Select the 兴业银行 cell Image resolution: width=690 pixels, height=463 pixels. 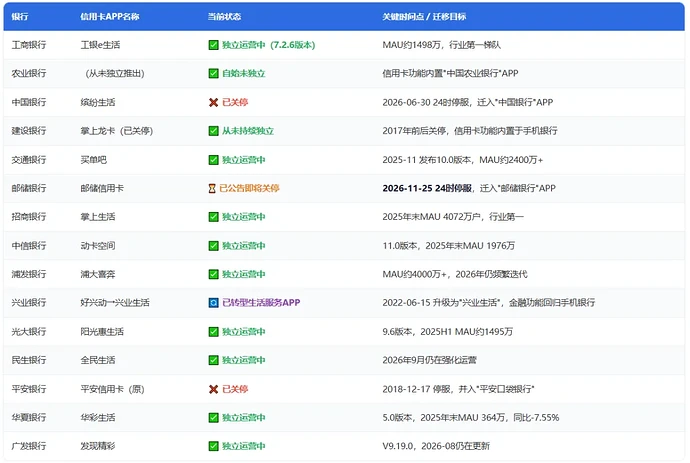29,303
